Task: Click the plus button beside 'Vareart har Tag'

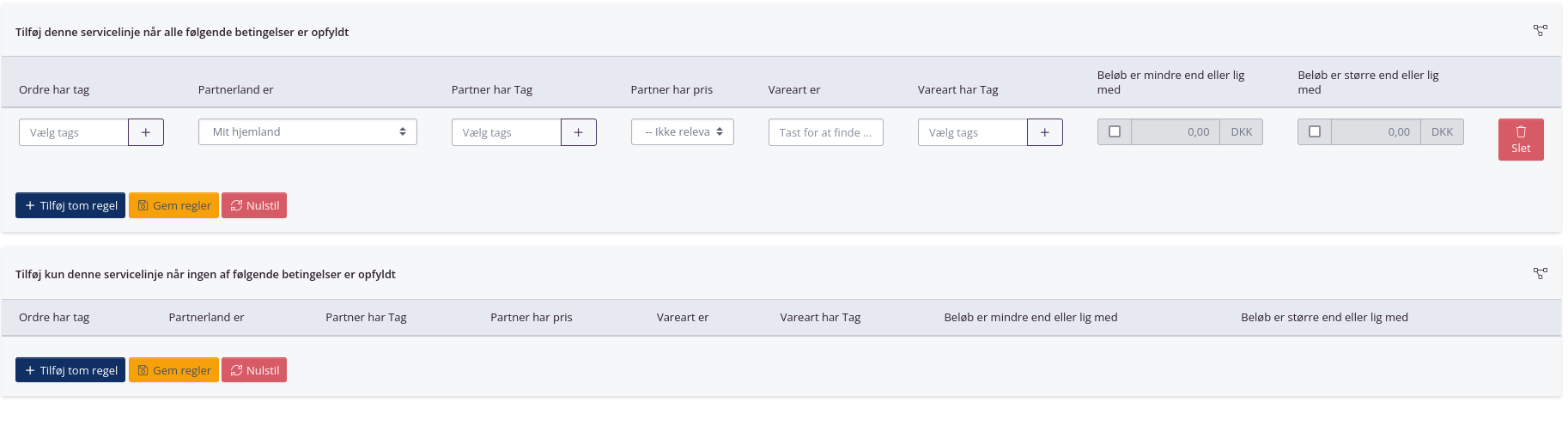Action: 1045,132
